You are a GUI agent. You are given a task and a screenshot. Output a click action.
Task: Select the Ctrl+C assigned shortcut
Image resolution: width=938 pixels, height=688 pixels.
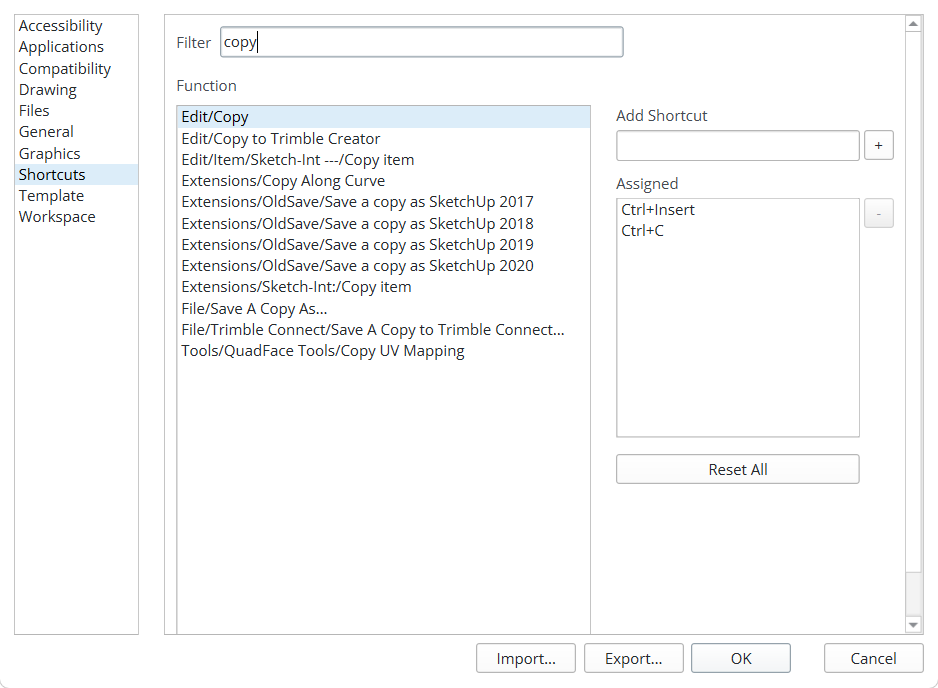click(x=643, y=231)
